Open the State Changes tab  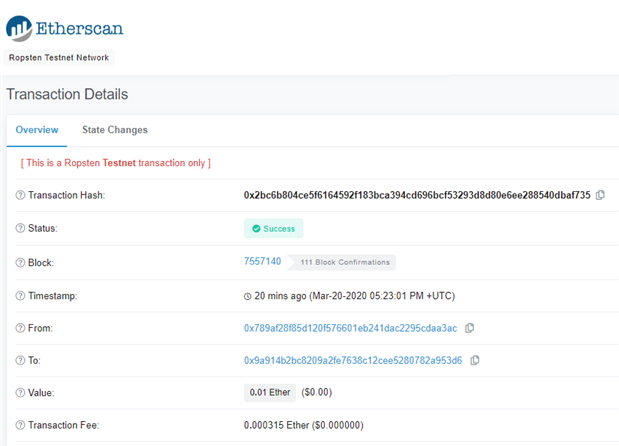[x=115, y=130]
